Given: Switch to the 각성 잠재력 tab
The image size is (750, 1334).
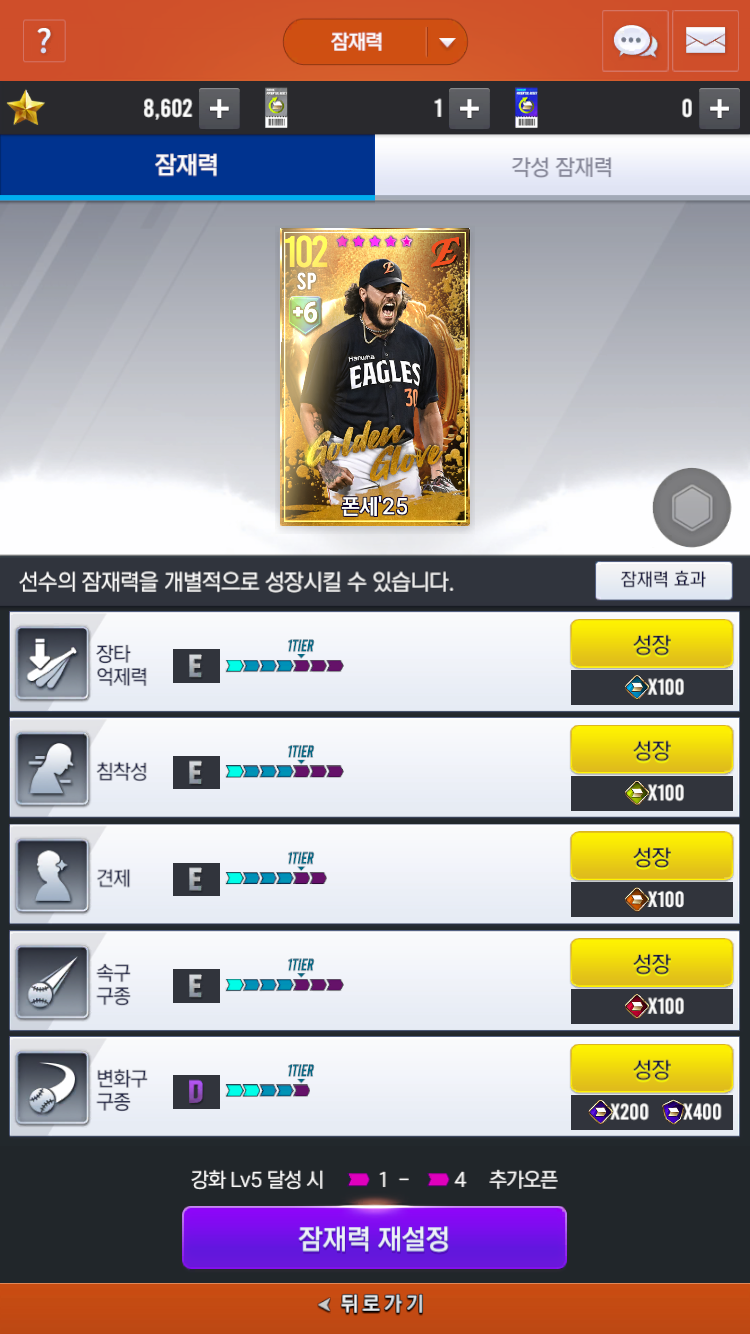Looking at the screenshot, I should click(x=562, y=166).
